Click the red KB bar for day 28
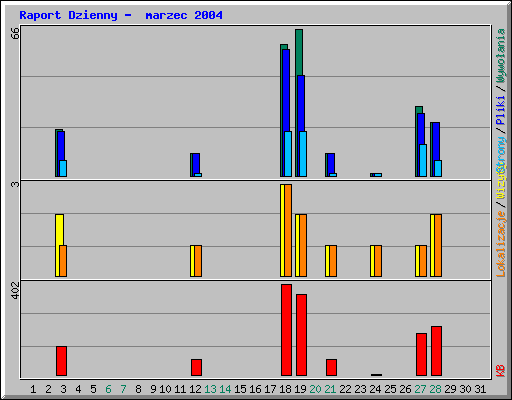Screen dimensions: 512x400 [x=436, y=351]
